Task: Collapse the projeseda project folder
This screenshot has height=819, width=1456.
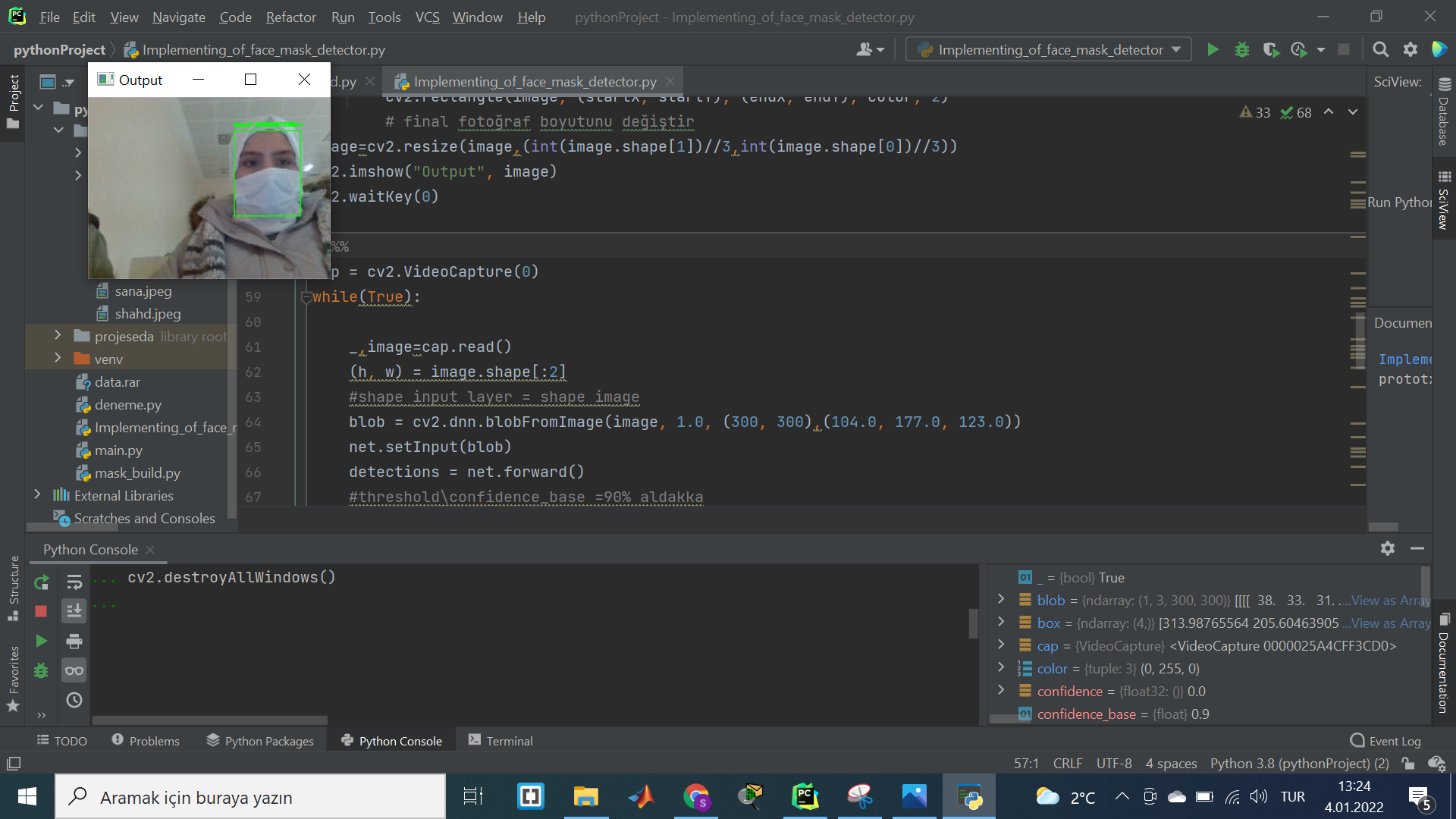Action: 58,335
